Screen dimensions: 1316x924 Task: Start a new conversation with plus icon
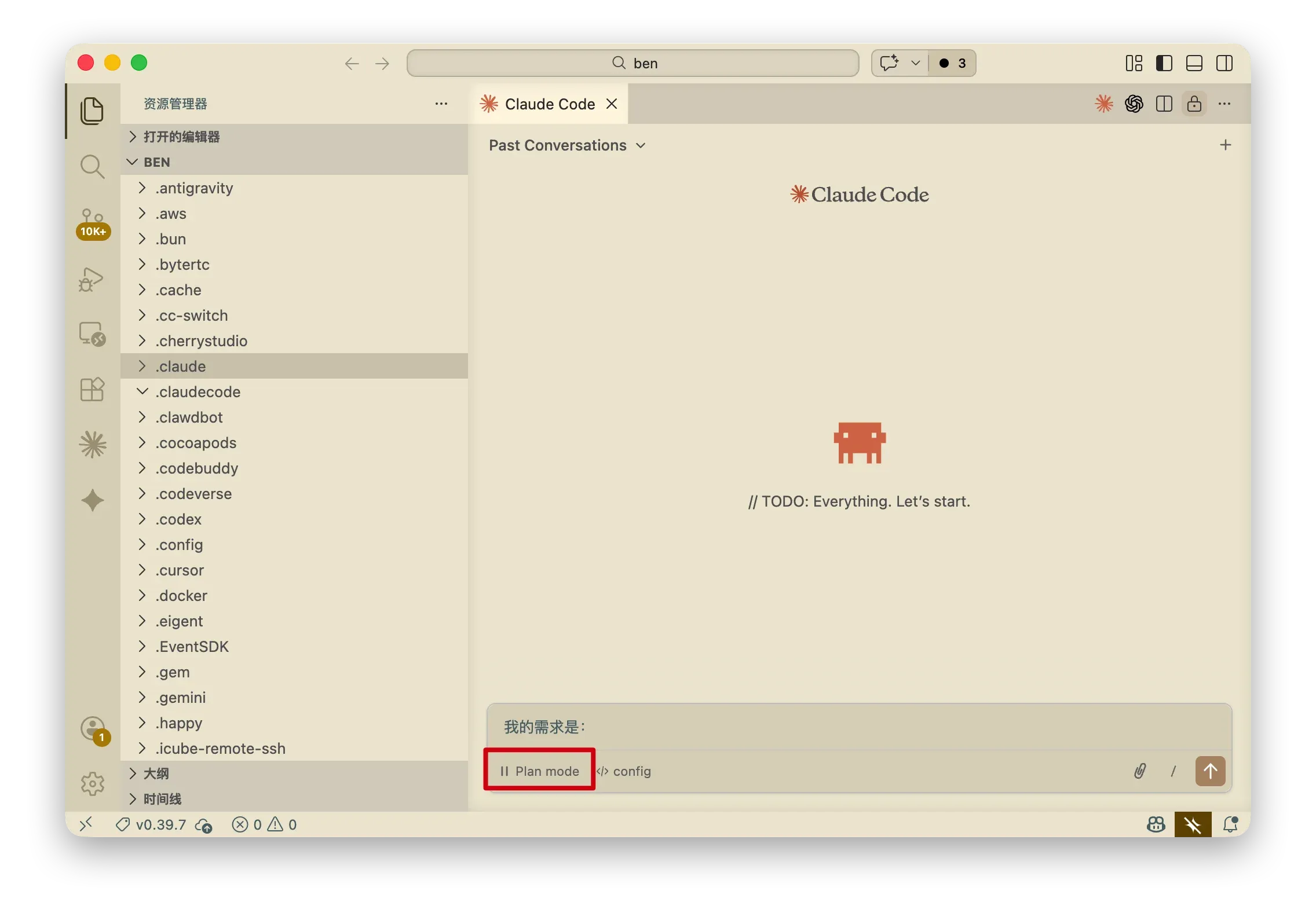(x=1226, y=145)
